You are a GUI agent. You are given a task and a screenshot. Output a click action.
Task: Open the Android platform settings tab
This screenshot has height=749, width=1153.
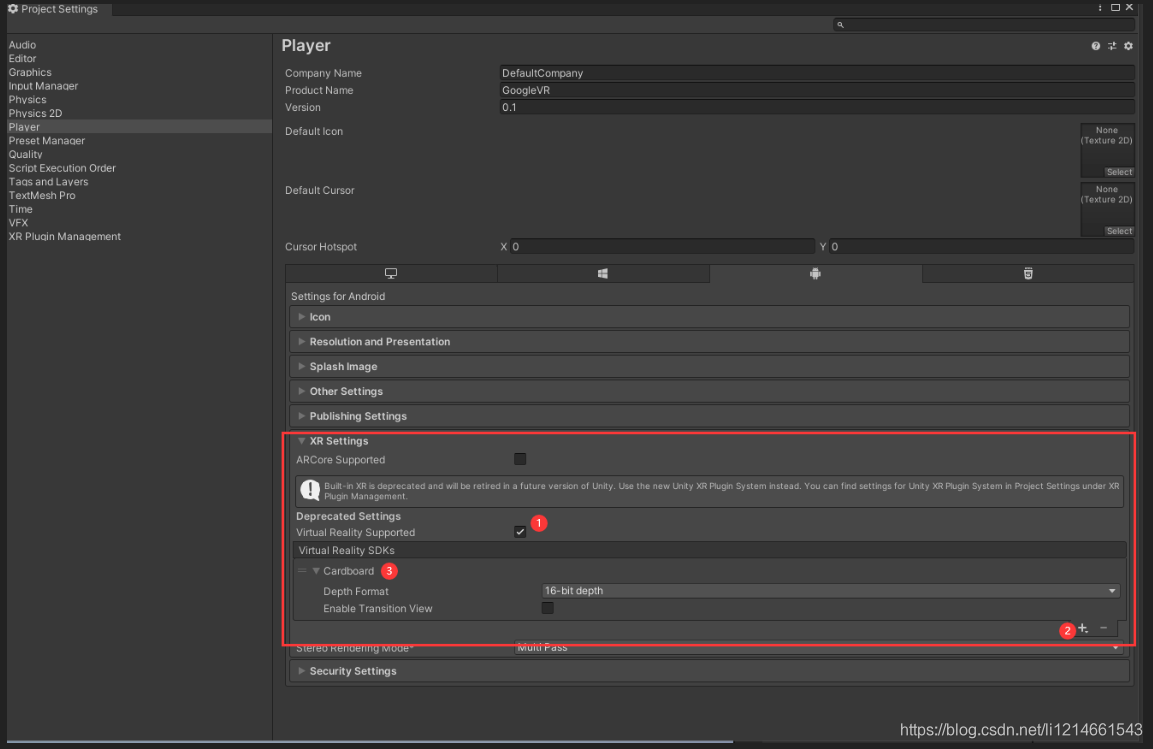pos(815,273)
